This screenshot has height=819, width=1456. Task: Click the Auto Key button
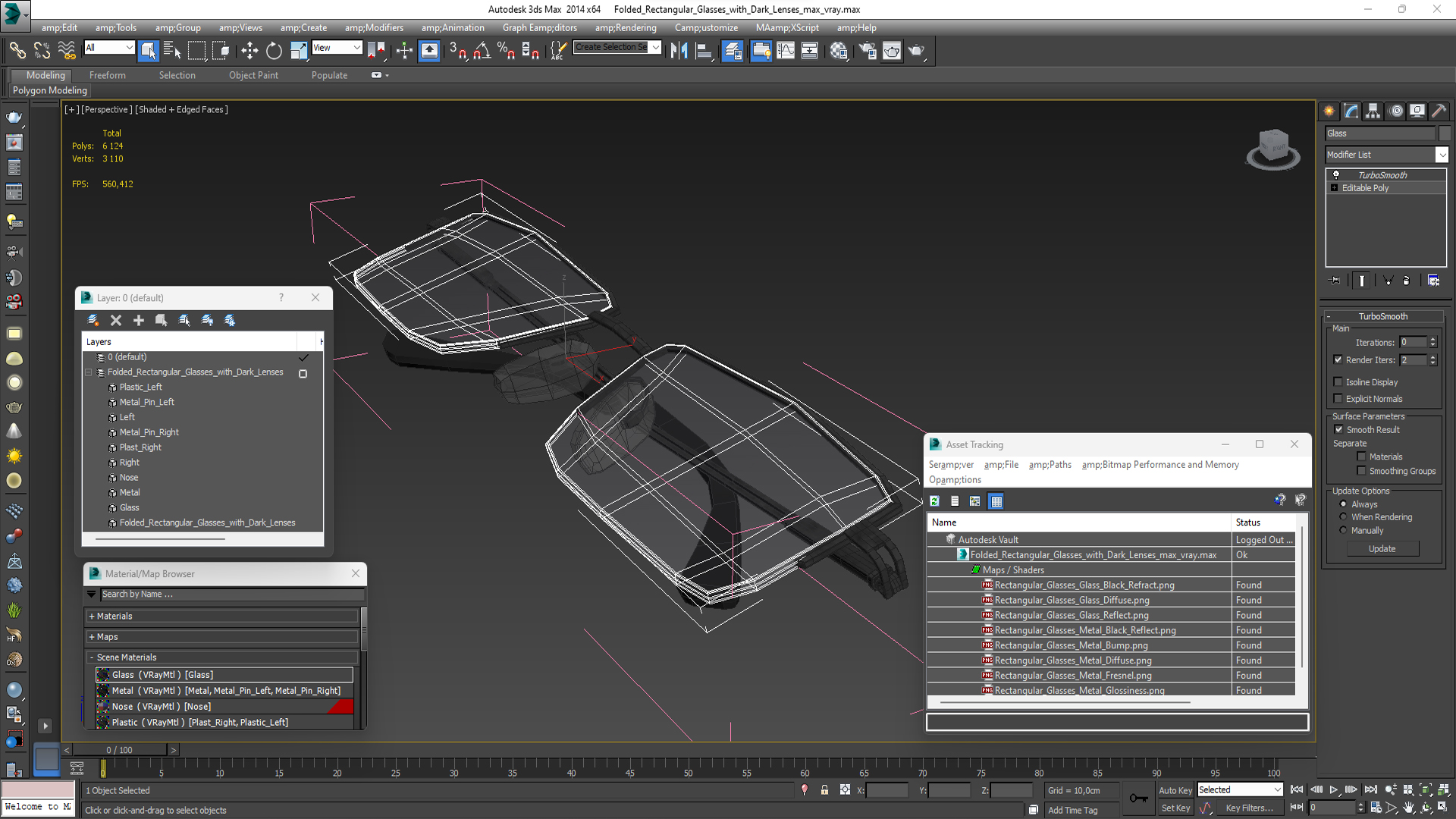[1175, 790]
